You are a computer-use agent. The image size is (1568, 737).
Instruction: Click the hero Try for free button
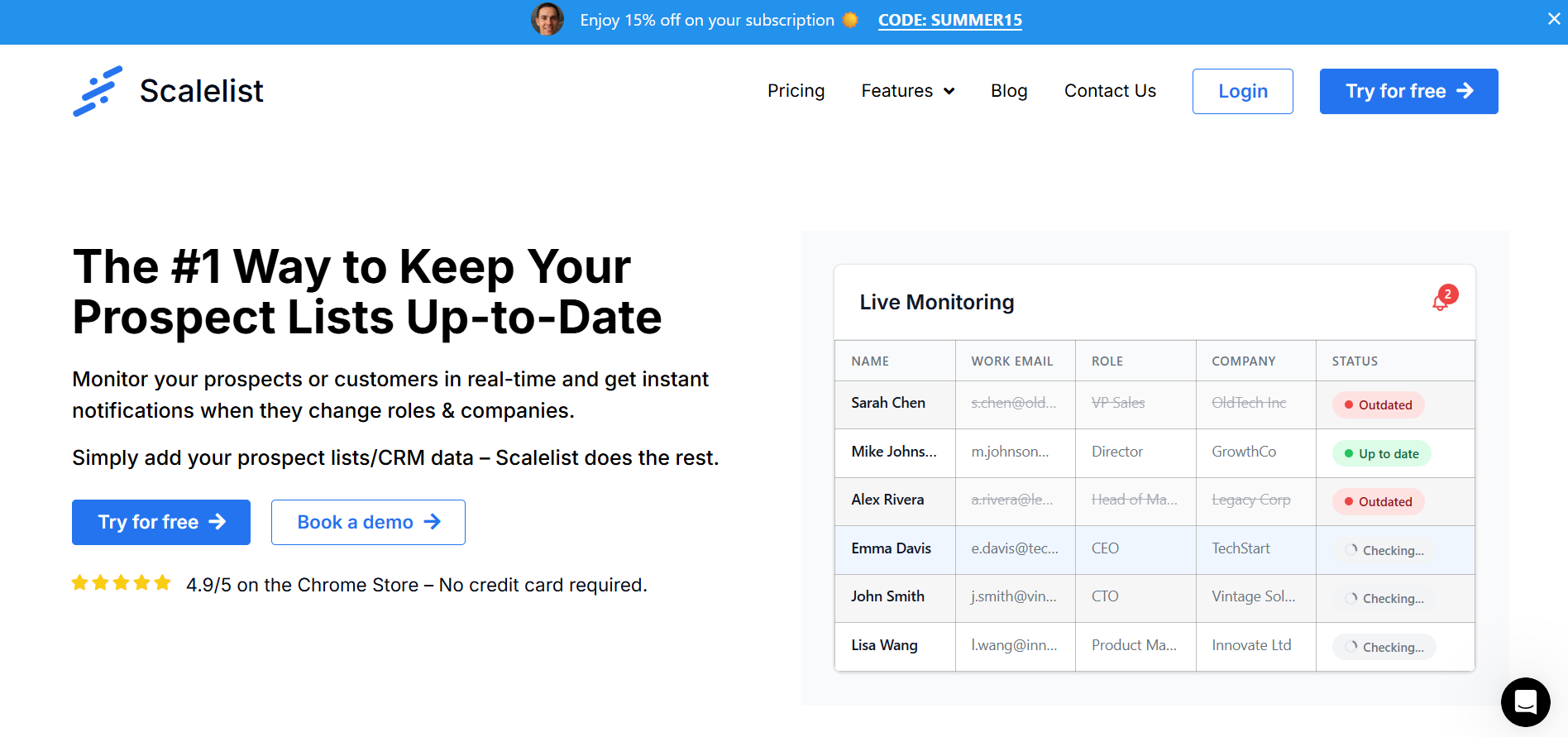(x=161, y=522)
